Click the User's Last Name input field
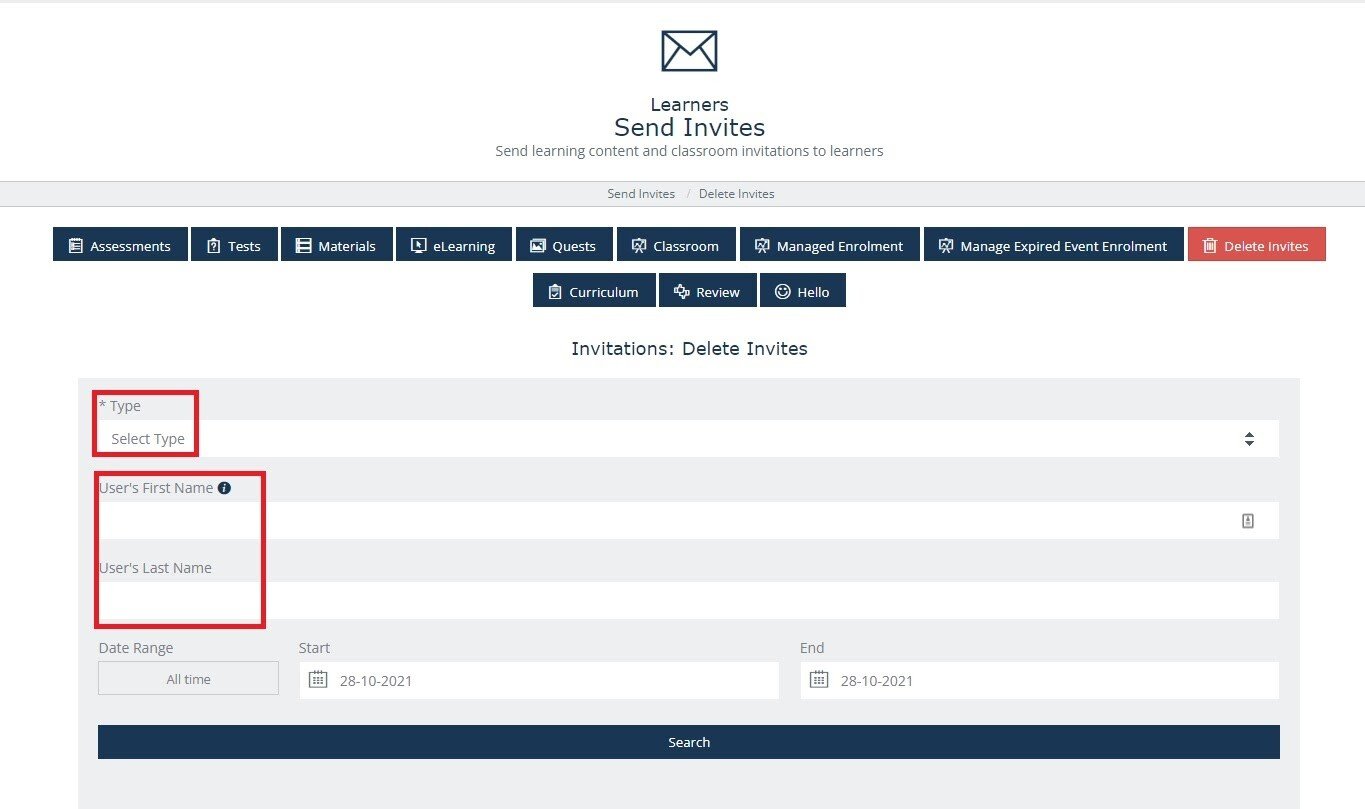The image size is (1365, 809). tap(688, 601)
